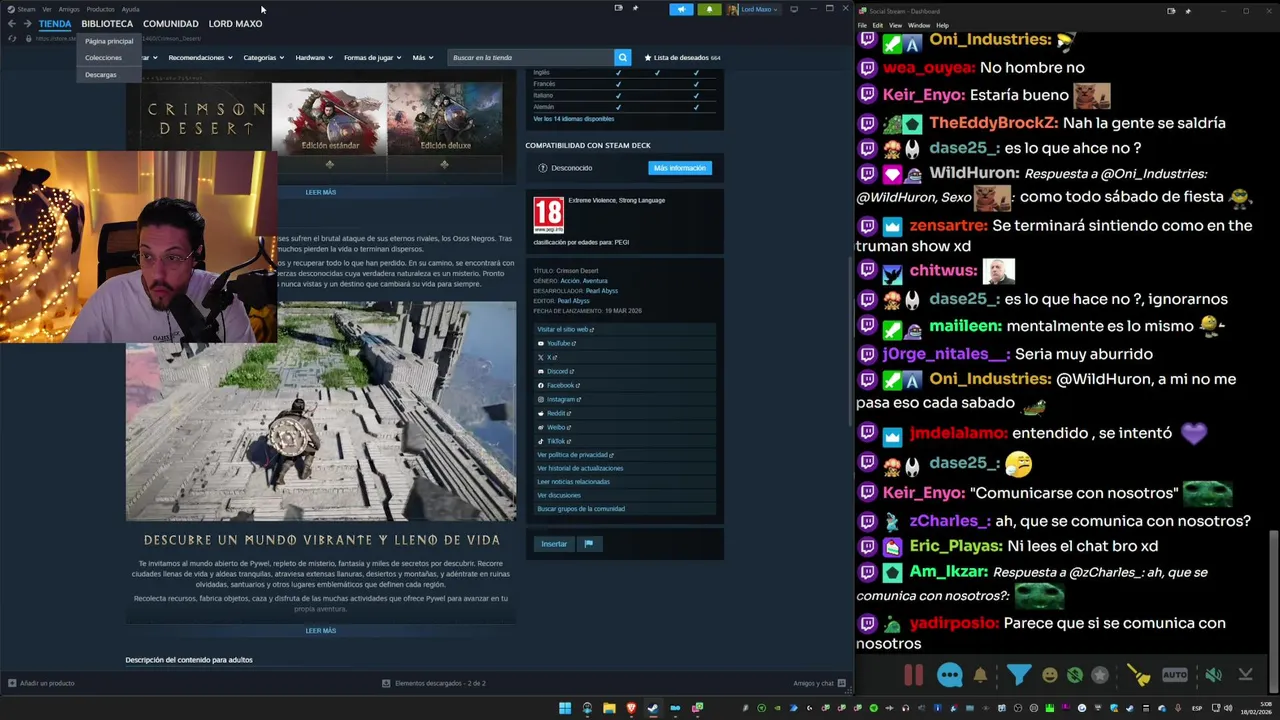Image resolution: width=1280 pixels, height=720 pixels.
Task: Open the Steam menu in the menu bar
Action: pos(26,9)
